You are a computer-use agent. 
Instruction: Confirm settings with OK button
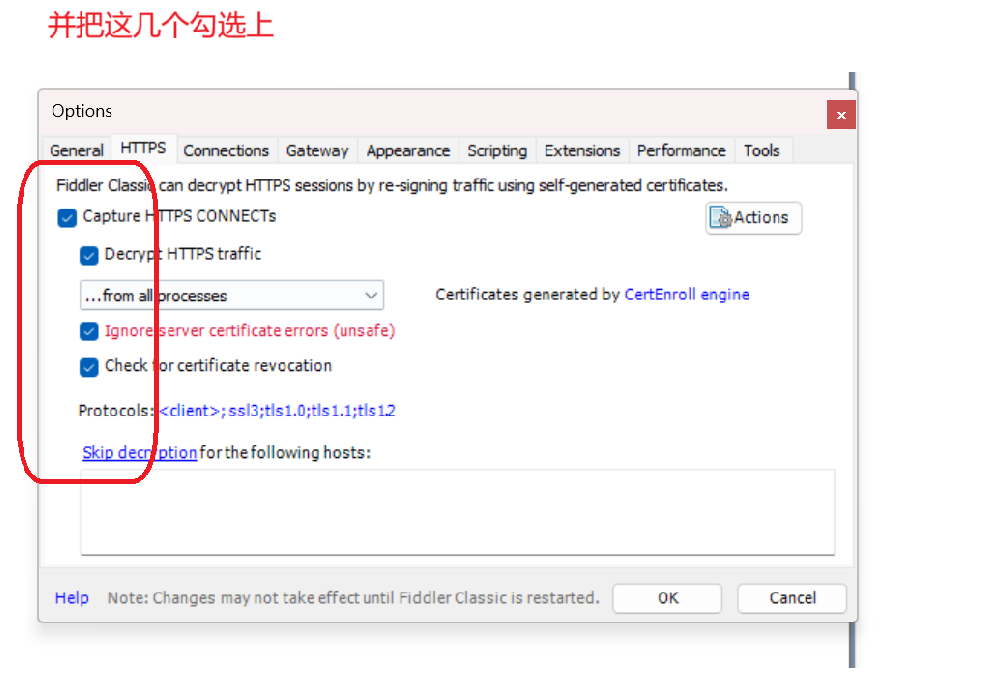[x=667, y=598]
